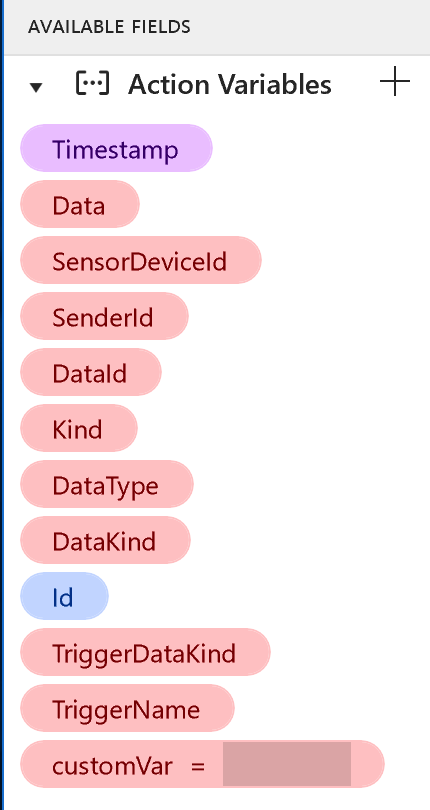Click the AVAILABLE FIELDS panel header
This screenshot has height=810, width=430.
217,27
